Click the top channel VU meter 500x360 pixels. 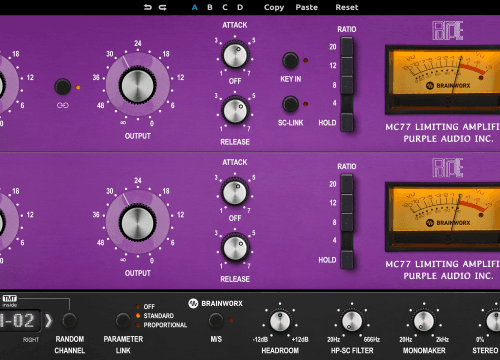click(443, 80)
